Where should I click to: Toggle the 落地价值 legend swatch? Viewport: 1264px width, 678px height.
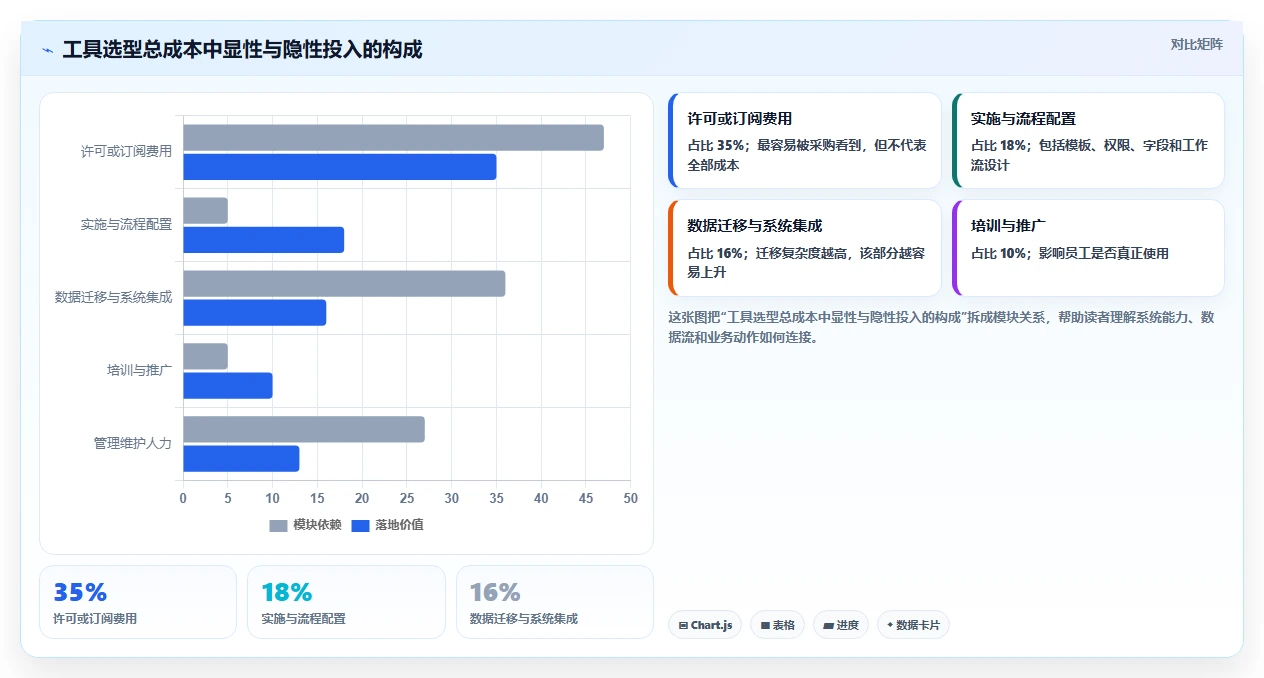pyautogui.click(x=360, y=525)
